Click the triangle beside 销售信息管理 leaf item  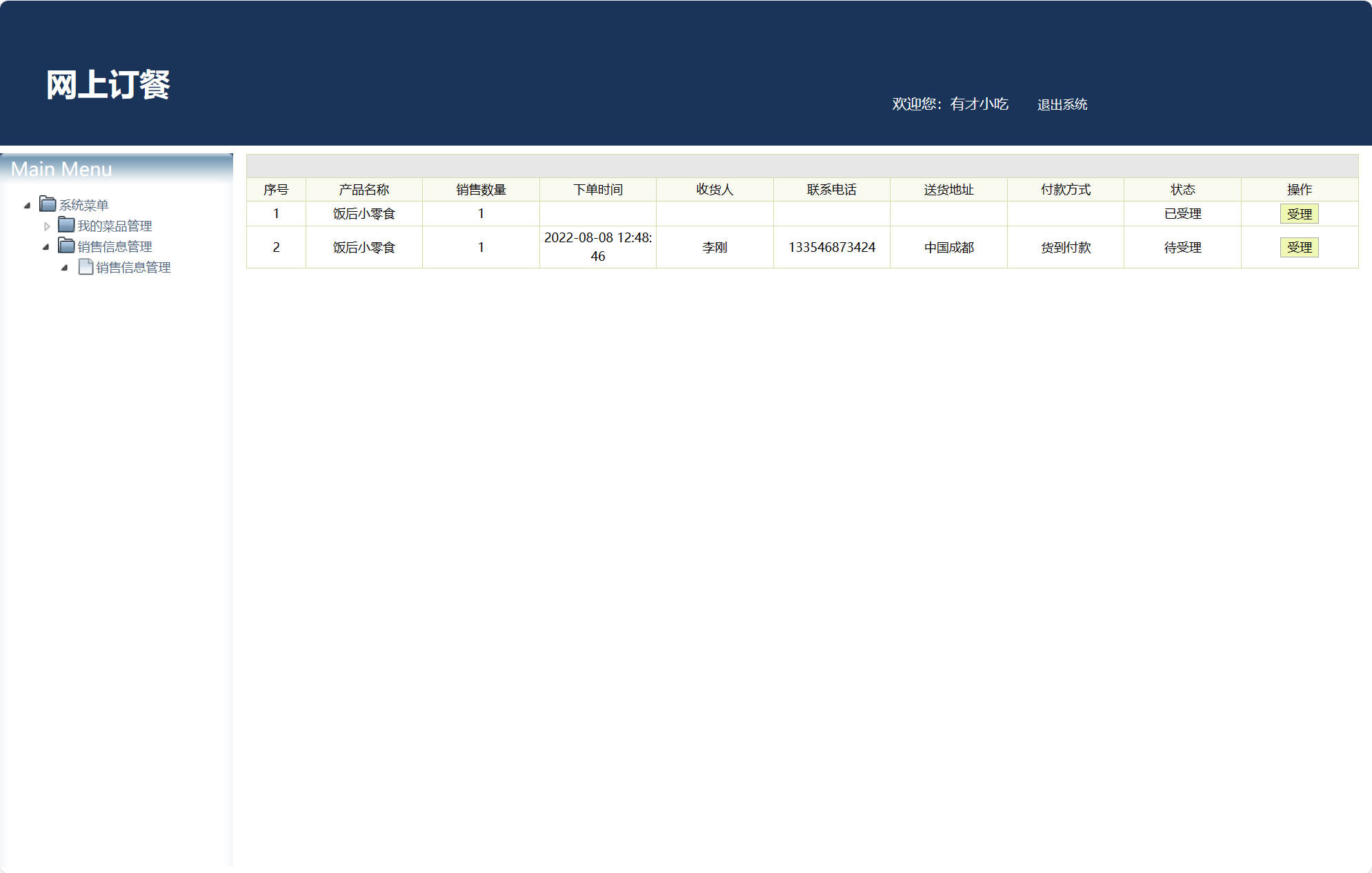[x=65, y=268]
